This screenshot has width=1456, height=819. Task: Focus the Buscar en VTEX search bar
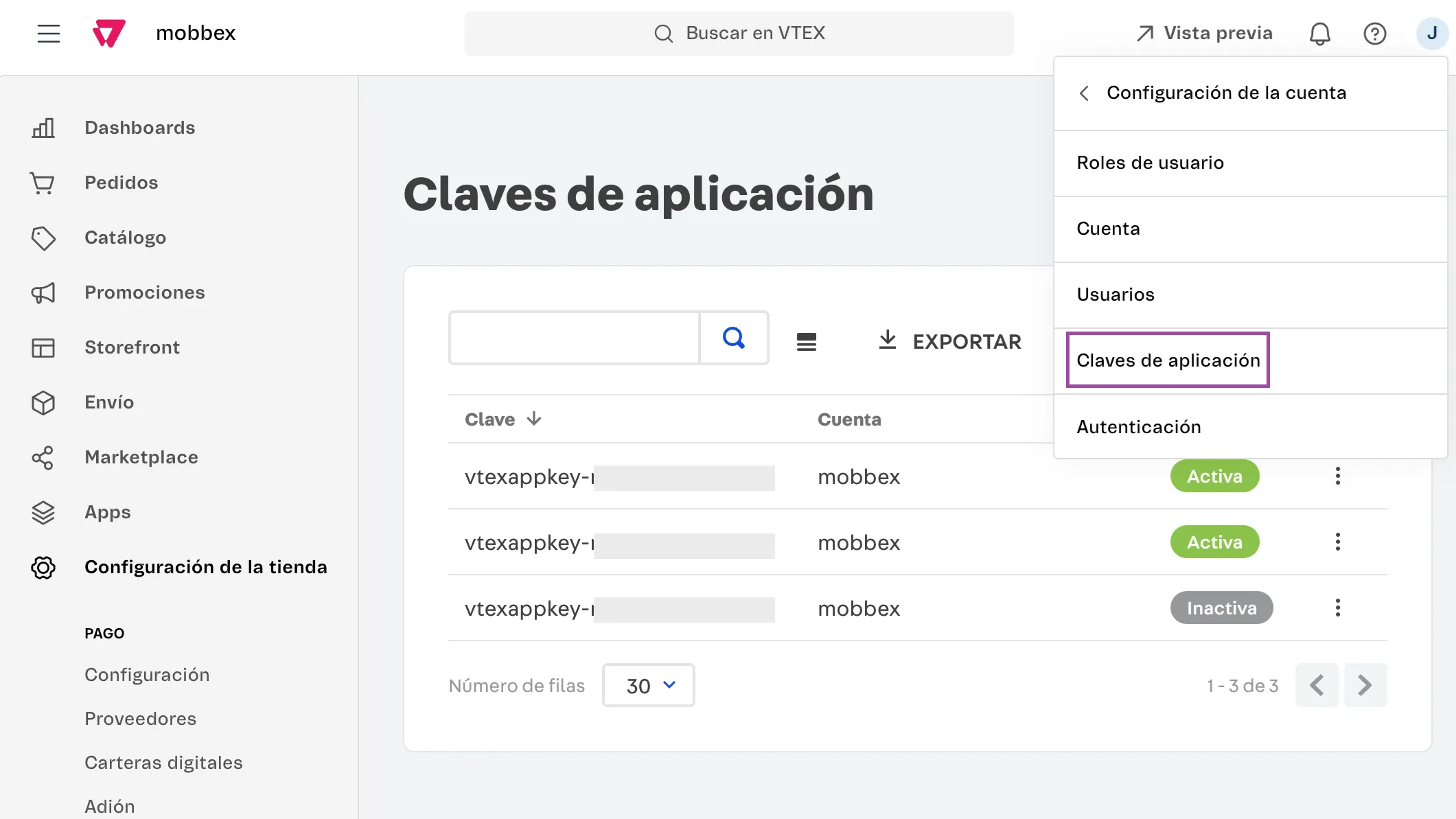pos(739,34)
